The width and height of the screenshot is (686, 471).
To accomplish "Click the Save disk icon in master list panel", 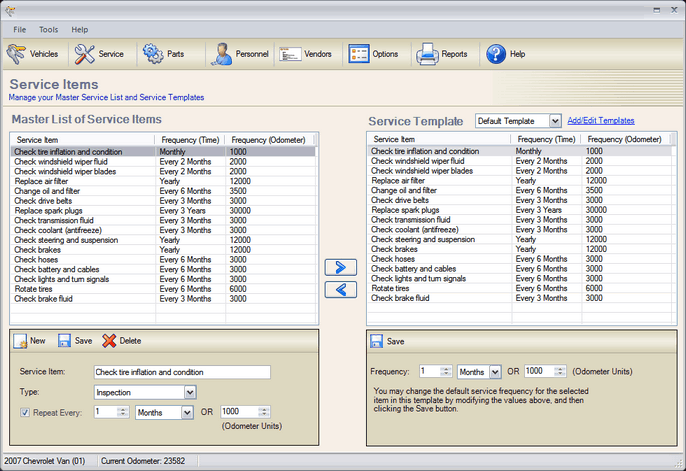I will 64,341.
